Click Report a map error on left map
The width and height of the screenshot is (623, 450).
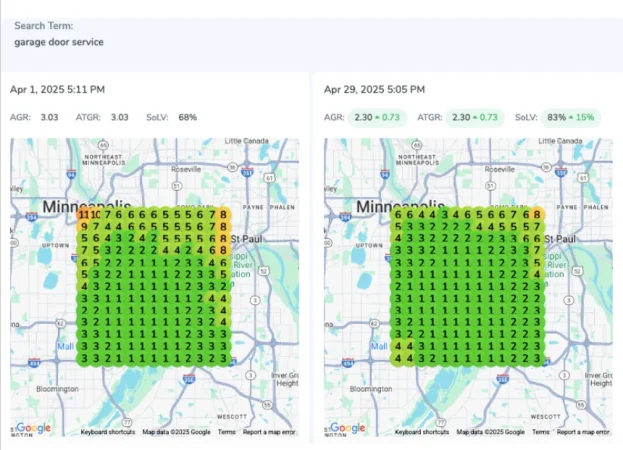[x=269, y=432]
